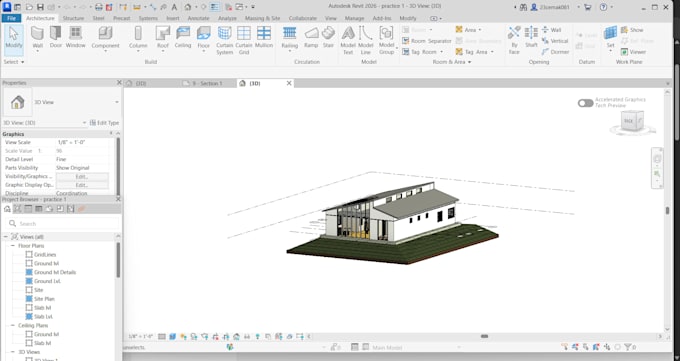This screenshot has width=680, height=361.
Task: Click the Edit Type button
Action: click(x=105, y=123)
